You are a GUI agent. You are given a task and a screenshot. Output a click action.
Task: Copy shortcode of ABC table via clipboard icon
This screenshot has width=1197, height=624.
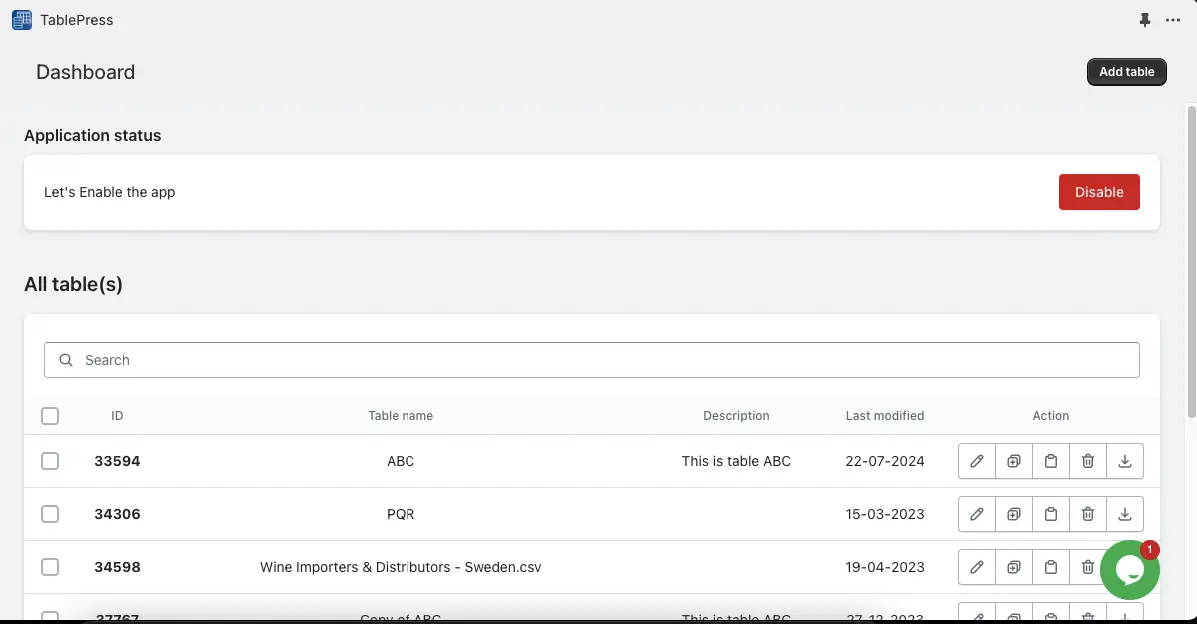(1051, 461)
